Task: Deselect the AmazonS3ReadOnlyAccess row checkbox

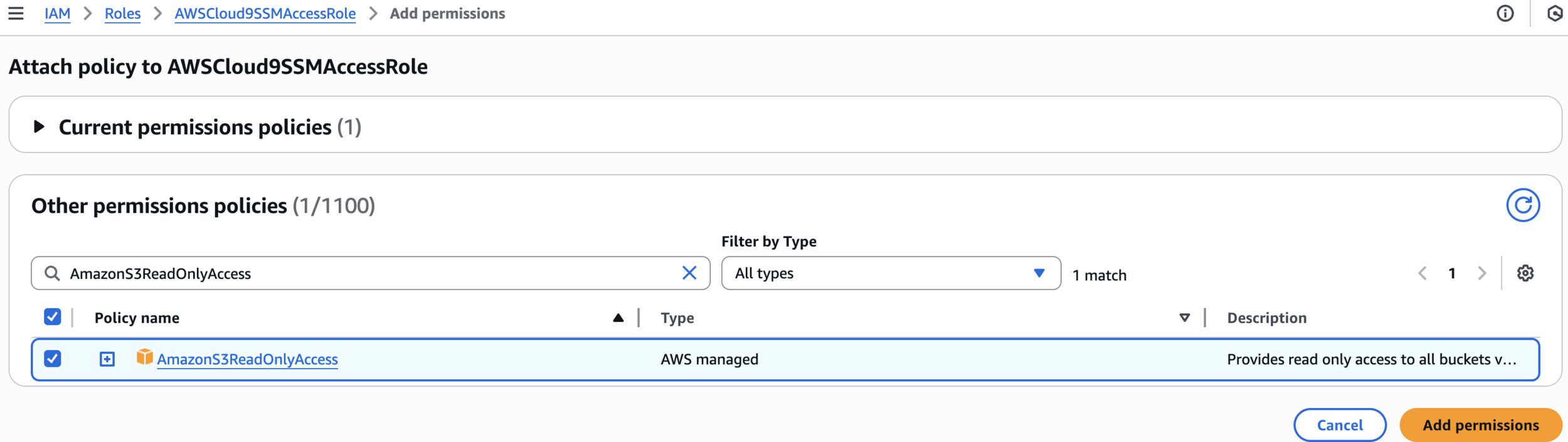Action: point(53,358)
